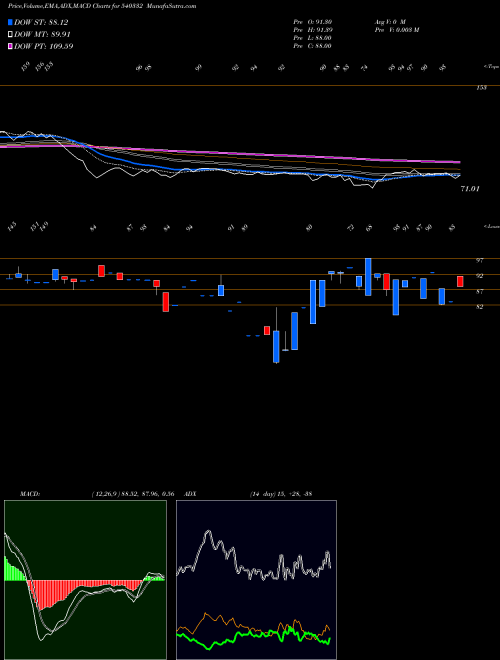The width and height of the screenshot is (500, 660).
Task: Click the 'Pre C: 88.00' value
Action: pos(313,46)
